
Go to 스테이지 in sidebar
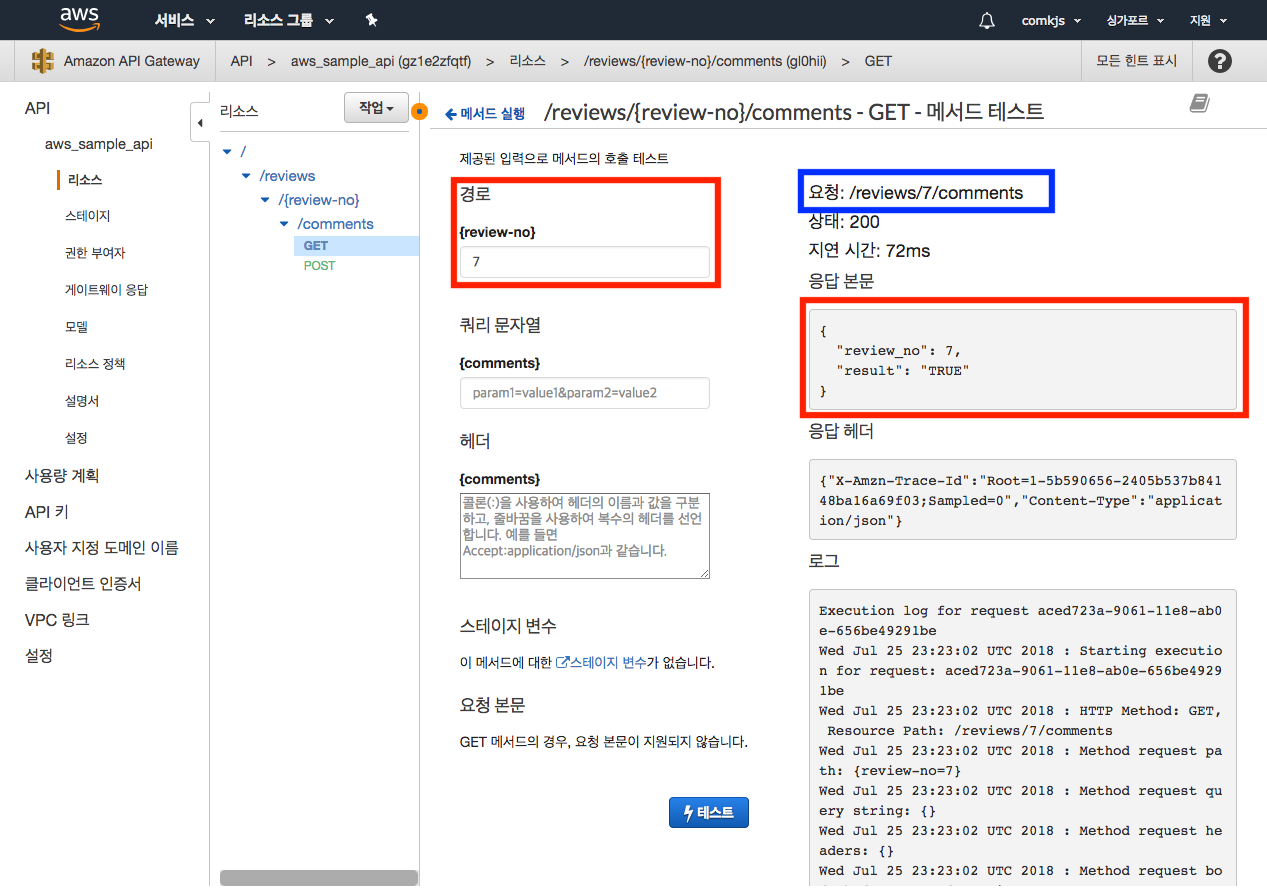coord(87,216)
